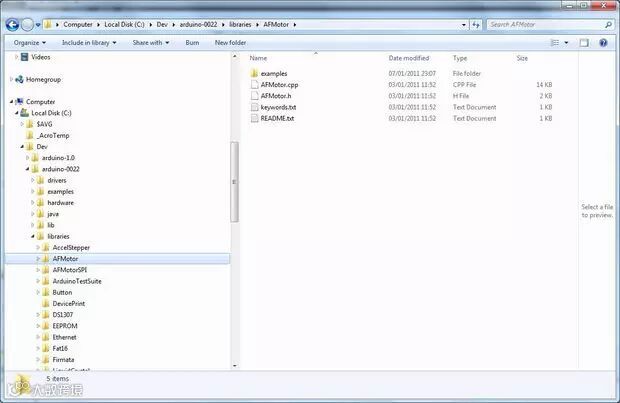
Task: Open the recent locations dropdown arrow
Action: pyautogui.click(x=38, y=25)
